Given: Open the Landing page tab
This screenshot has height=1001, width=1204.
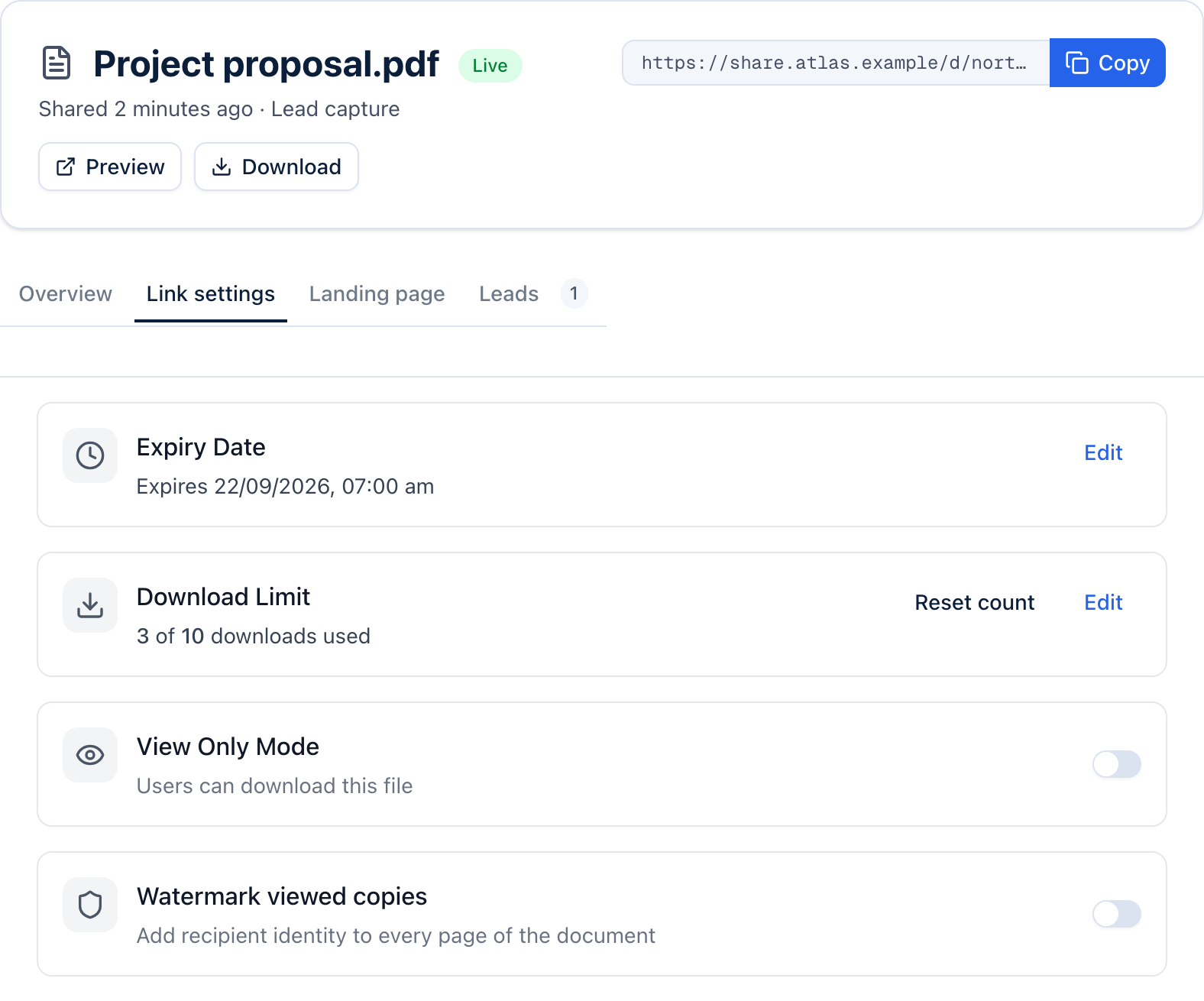Looking at the screenshot, I should pyautogui.click(x=377, y=294).
